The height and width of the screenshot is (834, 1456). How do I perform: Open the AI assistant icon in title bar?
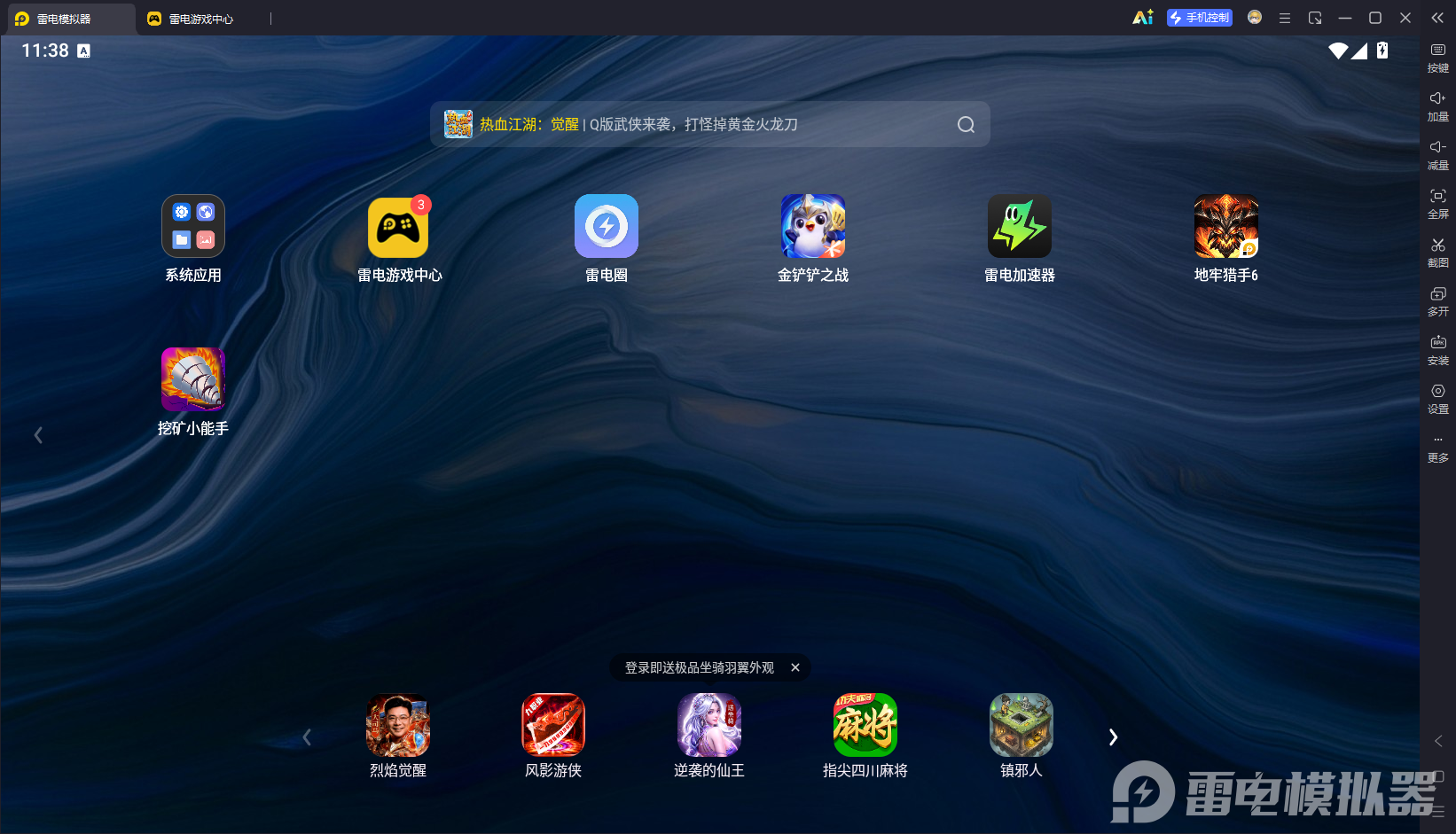pyautogui.click(x=1143, y=18)
